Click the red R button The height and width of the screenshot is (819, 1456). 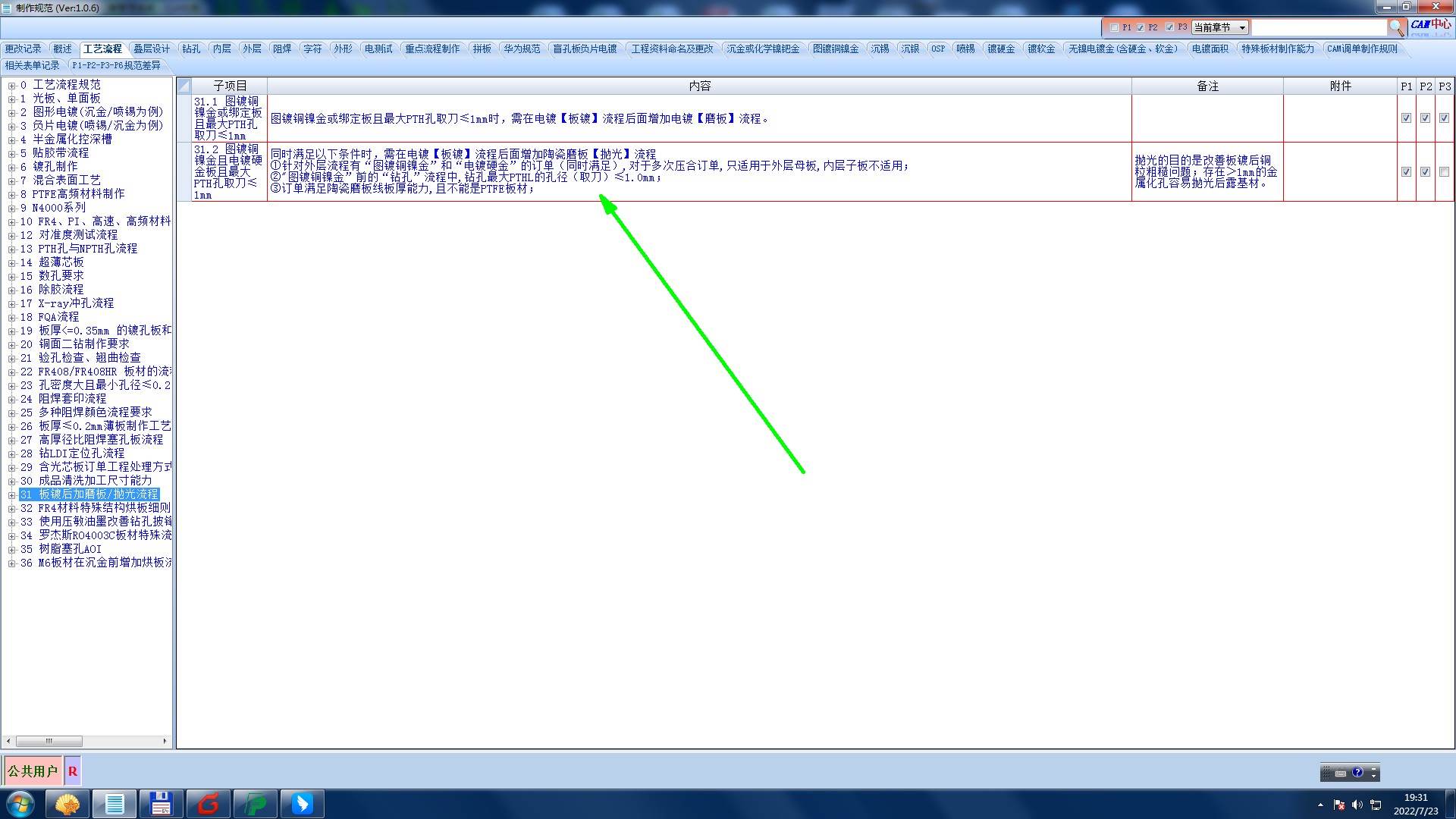pyautogui.click(x=73, y=771)
